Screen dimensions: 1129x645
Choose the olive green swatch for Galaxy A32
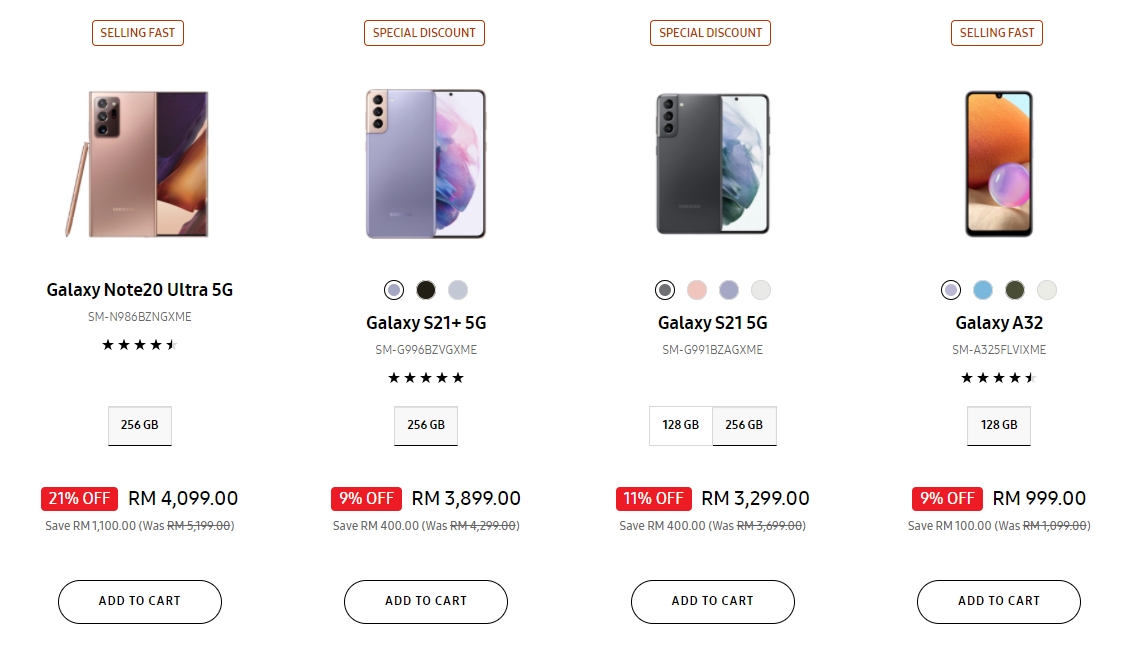pyautogui.click(x=1014, y=289)
